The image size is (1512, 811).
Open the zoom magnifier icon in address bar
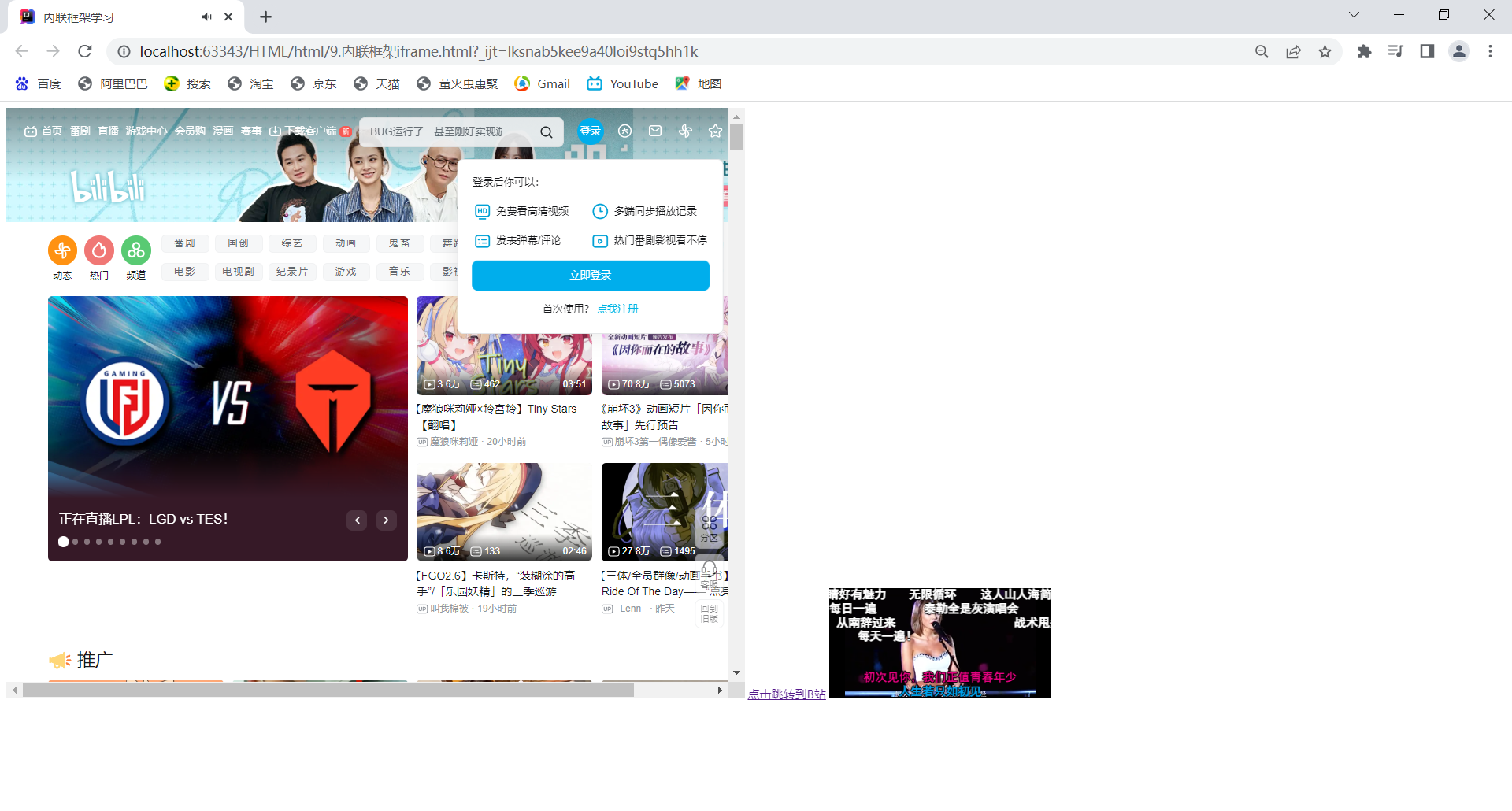[x=1262, y=51]
